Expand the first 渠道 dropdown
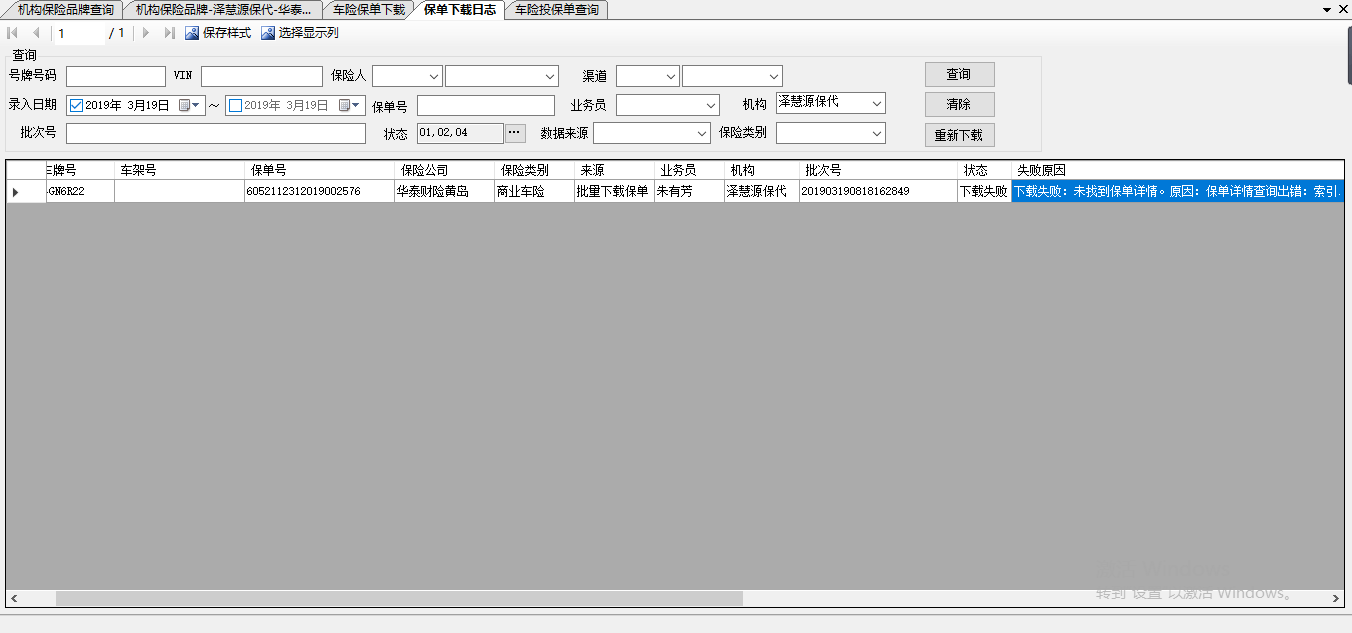This screenshot has height=633, width=1352. 671,76
